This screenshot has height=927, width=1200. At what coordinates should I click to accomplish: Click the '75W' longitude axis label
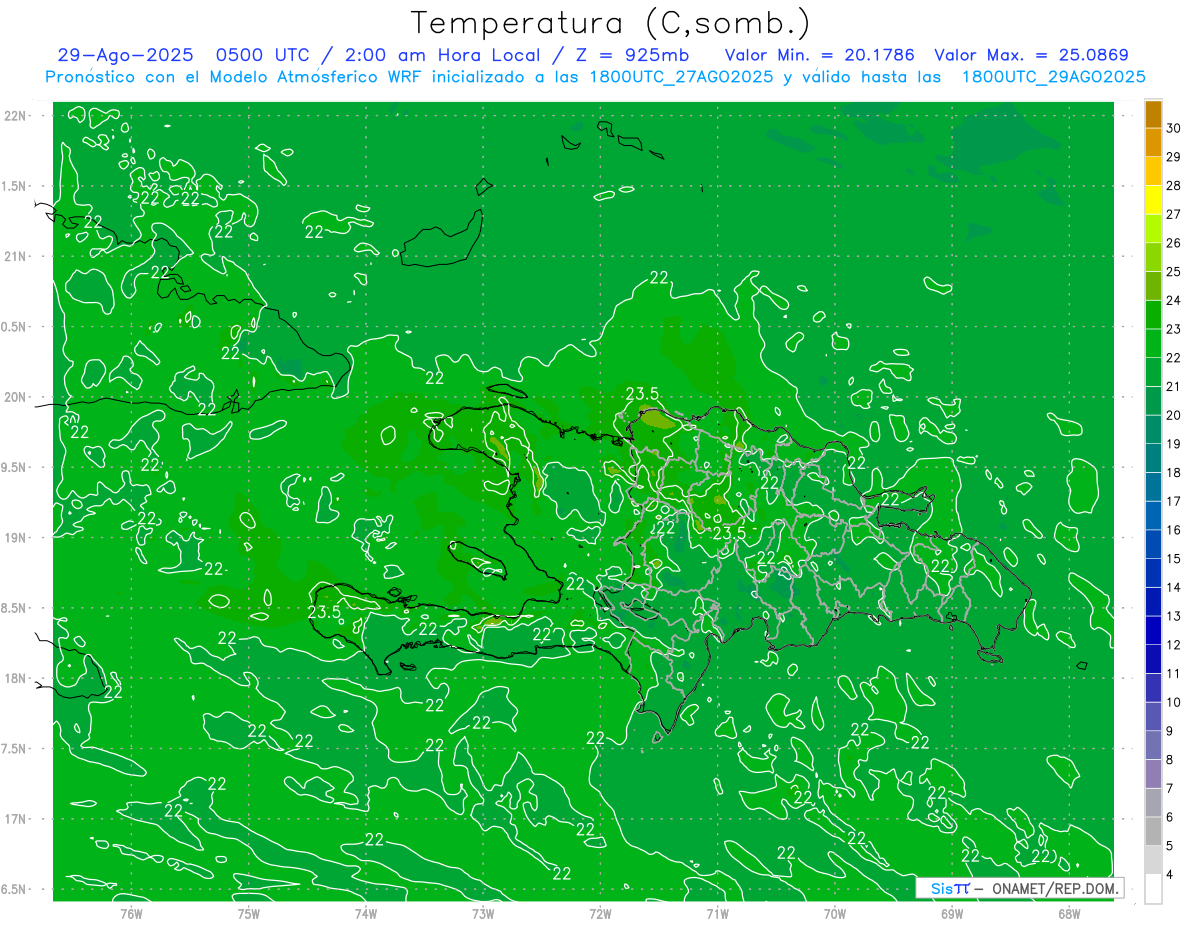coord(249,914)
